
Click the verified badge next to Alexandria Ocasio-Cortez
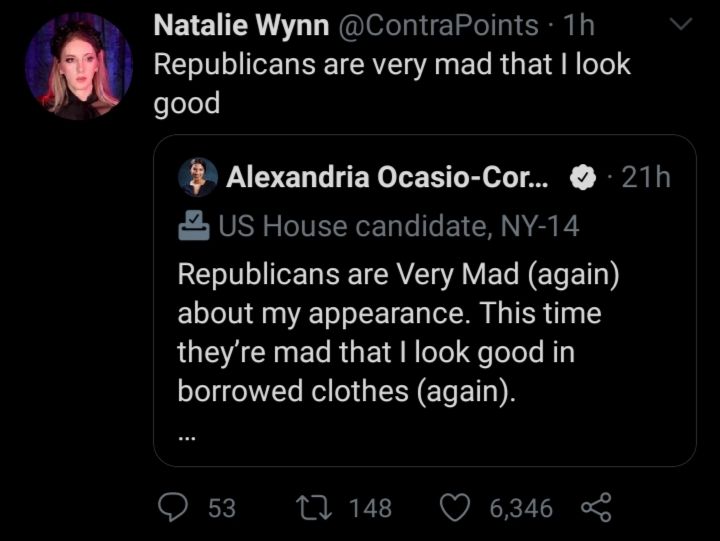coord(582,179)
